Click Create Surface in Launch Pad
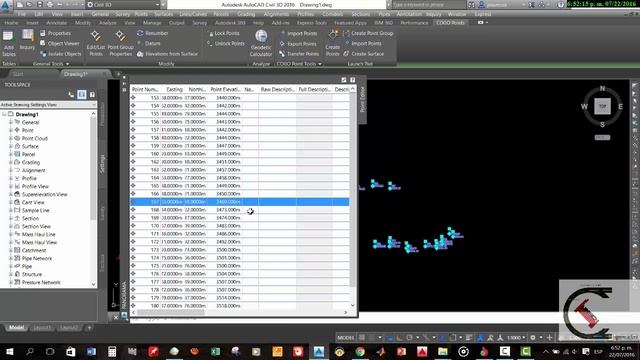This screenshot has height=360, width=640. pyautogui.click(x=364, y=53)
